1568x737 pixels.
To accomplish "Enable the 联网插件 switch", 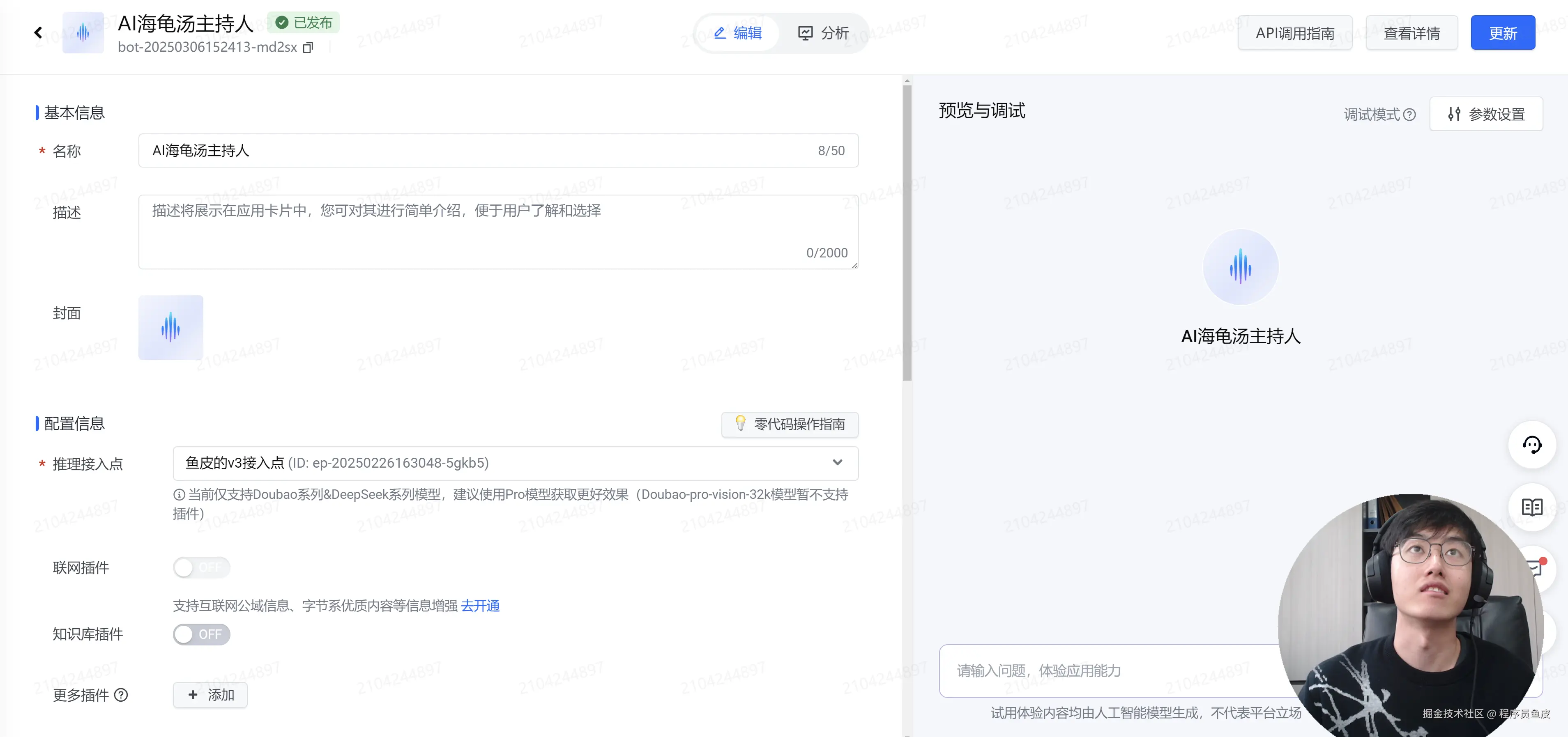I will point(201,567).
